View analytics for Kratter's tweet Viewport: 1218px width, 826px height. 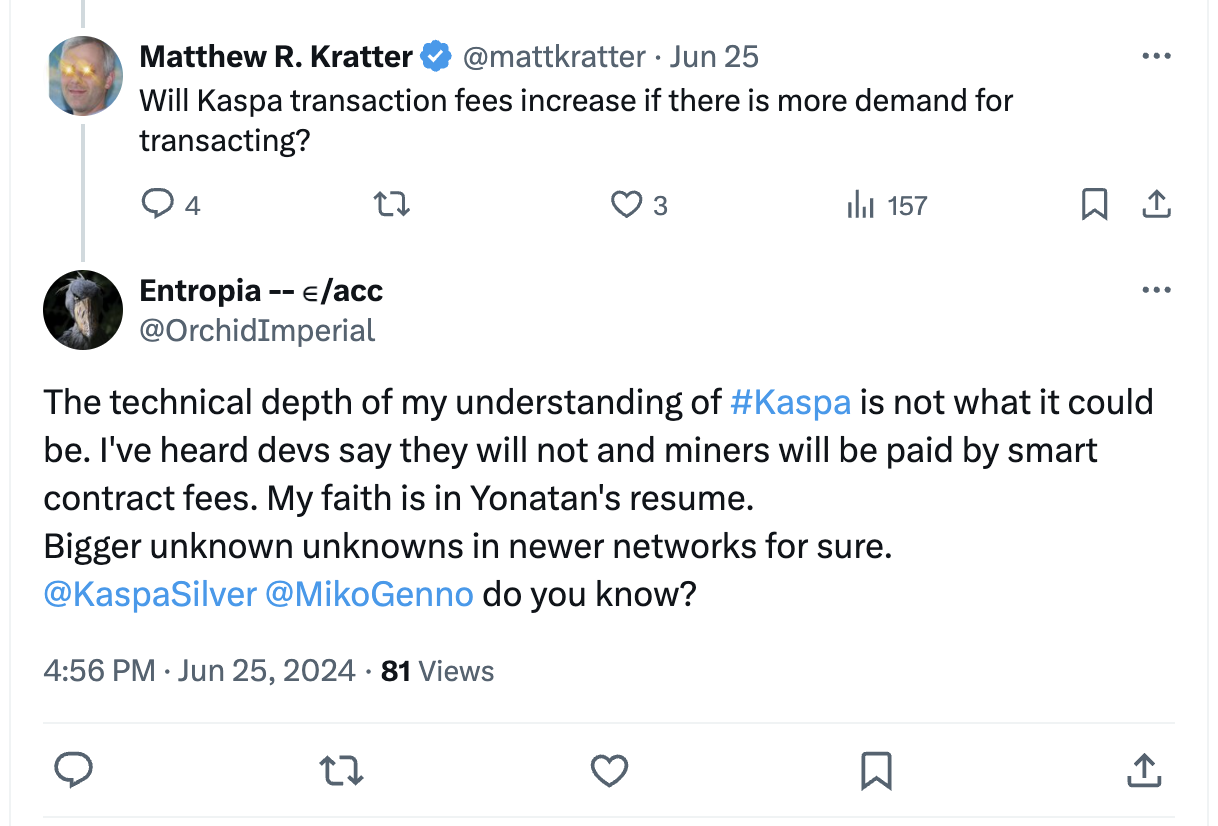point(861,205)
